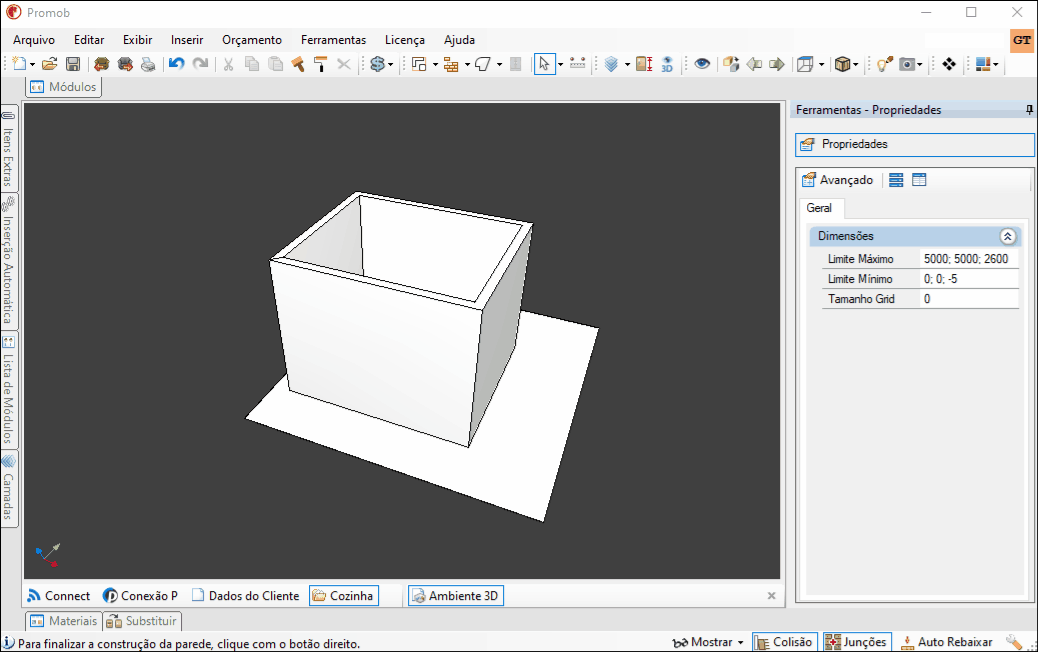1038x652 pixels.
Task: Toggle Auto Rebaixar in the status bar
Action: tap(947, 642)
